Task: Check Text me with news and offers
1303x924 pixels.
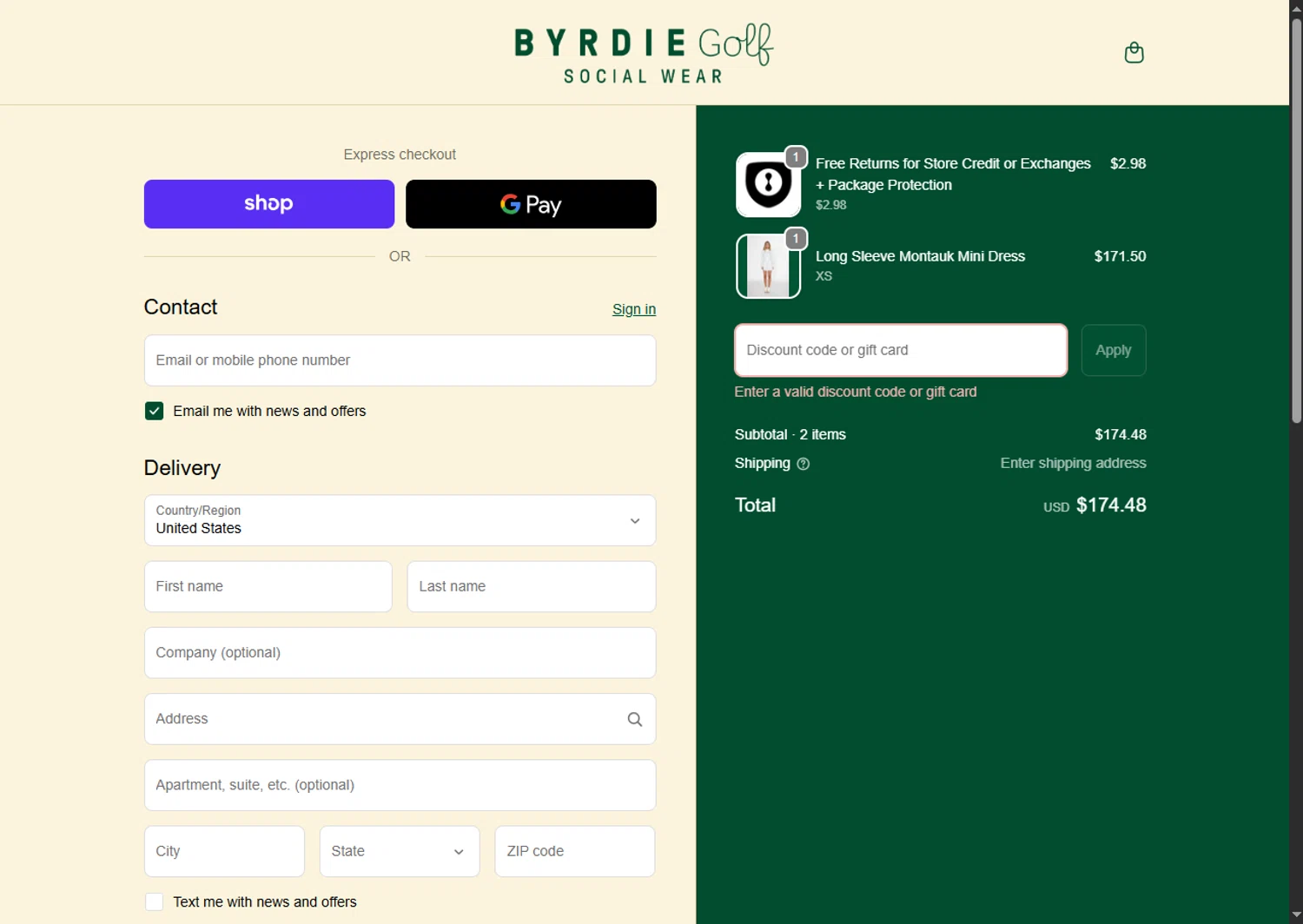Action: pyautogui.click(x=155, y=902)
